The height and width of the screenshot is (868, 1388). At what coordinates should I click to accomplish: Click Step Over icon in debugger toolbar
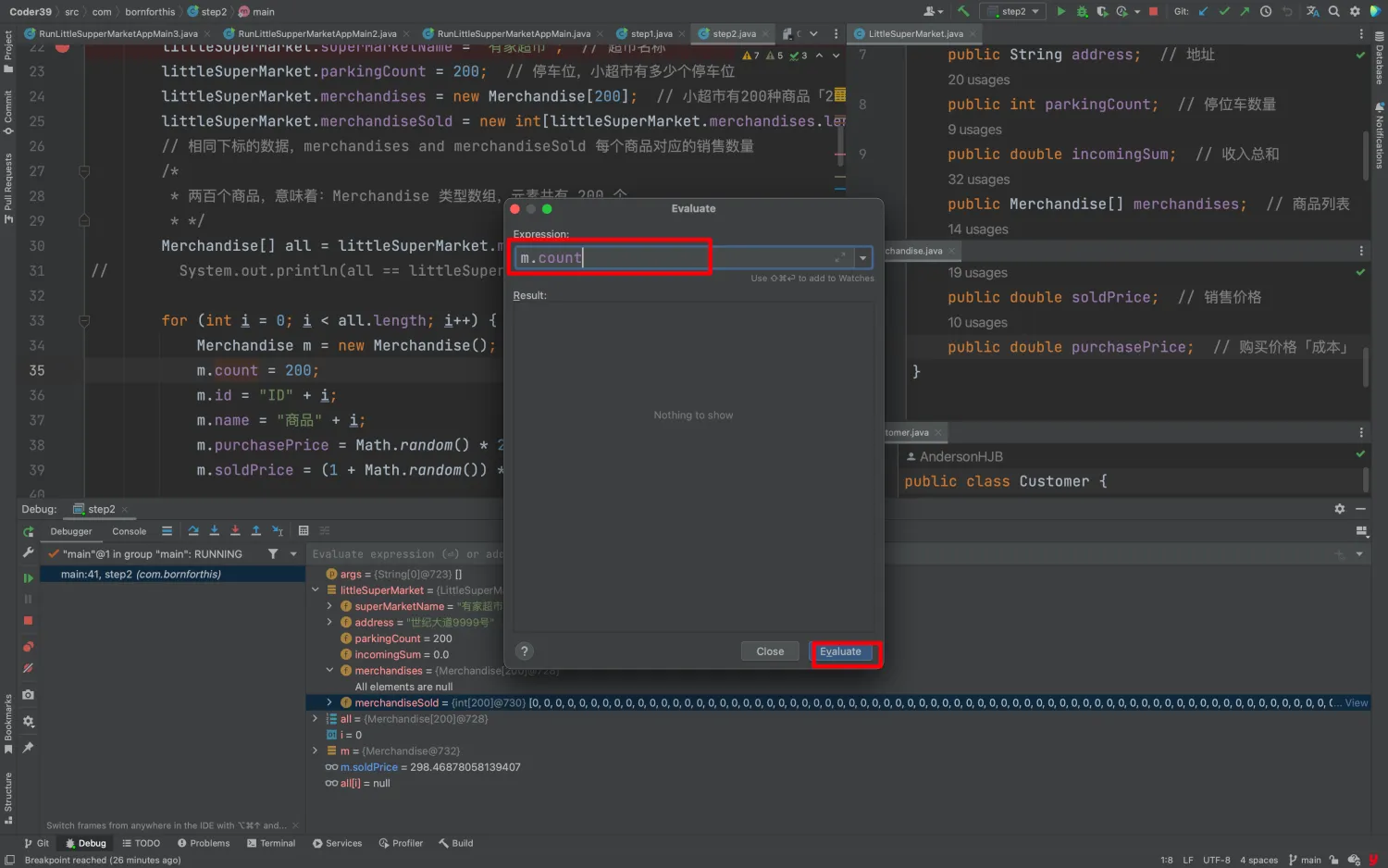pyautogui.click(x=193, y=530)
